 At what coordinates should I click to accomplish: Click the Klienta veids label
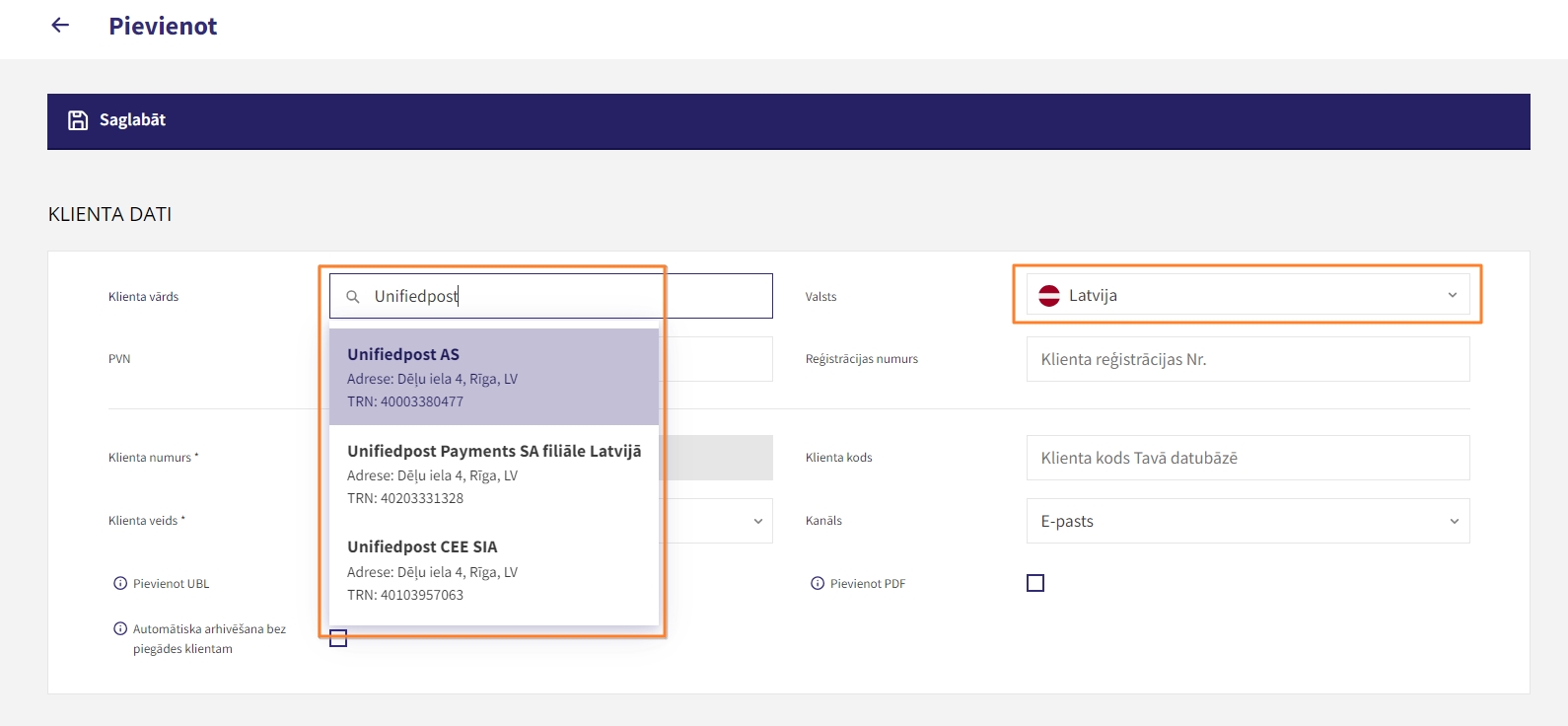146,521
